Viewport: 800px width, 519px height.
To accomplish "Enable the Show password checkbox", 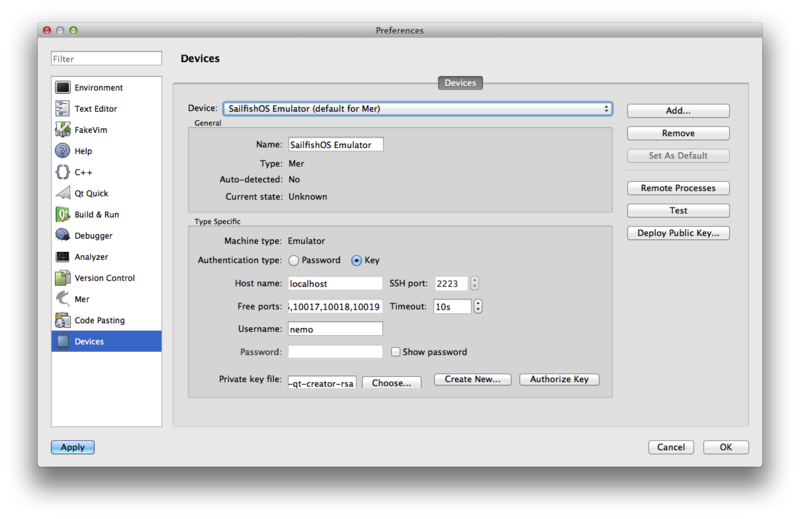I will click(x=395, y=352).
